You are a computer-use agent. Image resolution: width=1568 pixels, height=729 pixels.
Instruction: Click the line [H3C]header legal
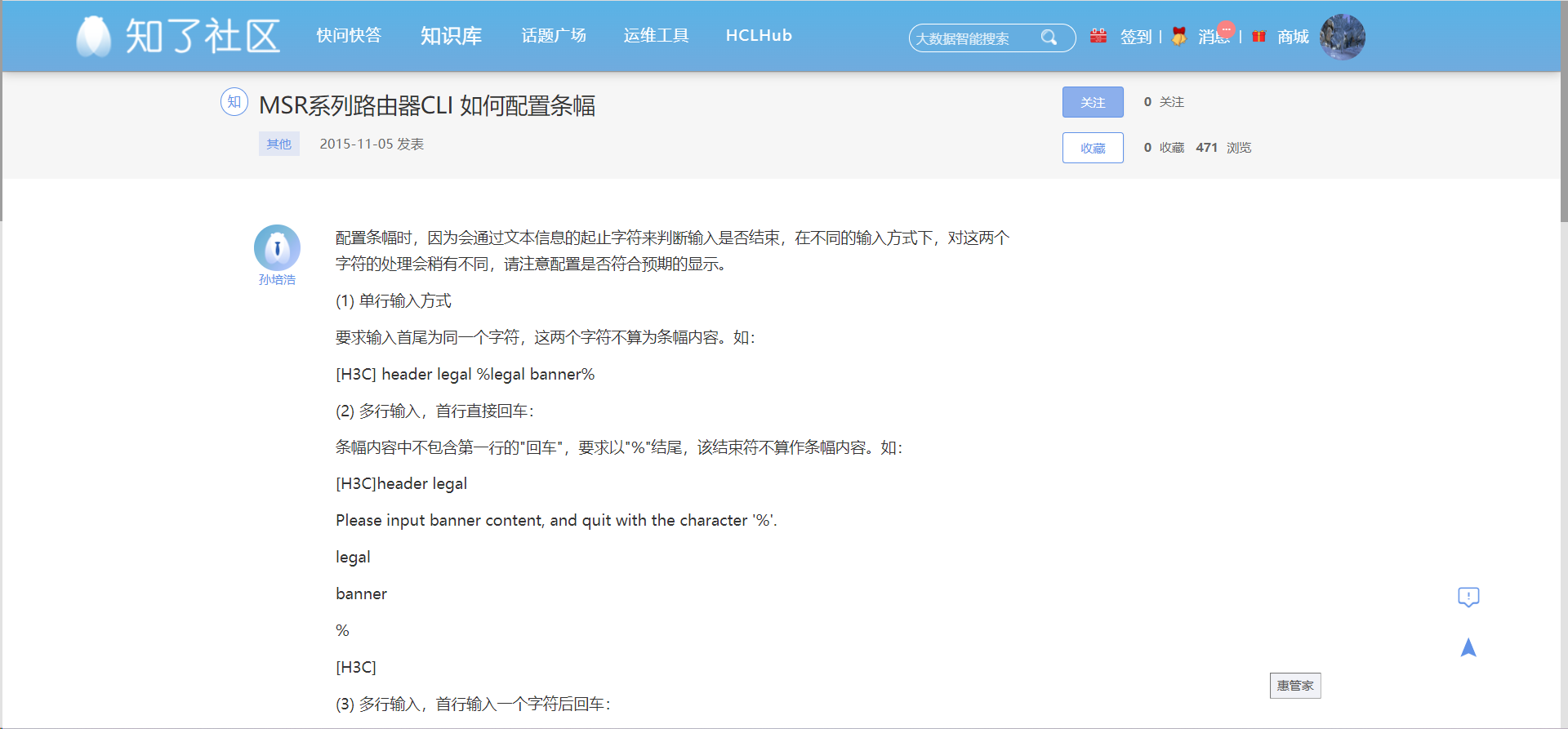tap(402, 483)
